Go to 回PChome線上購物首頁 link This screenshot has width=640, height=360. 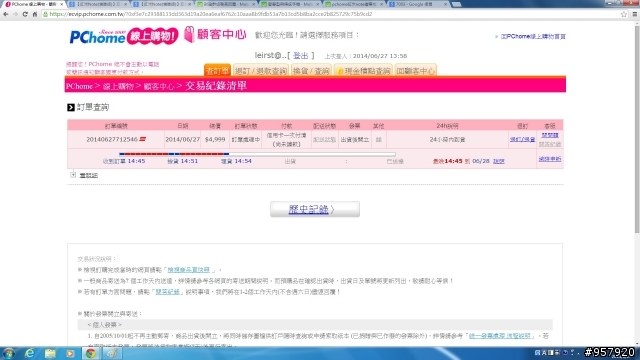533,36
